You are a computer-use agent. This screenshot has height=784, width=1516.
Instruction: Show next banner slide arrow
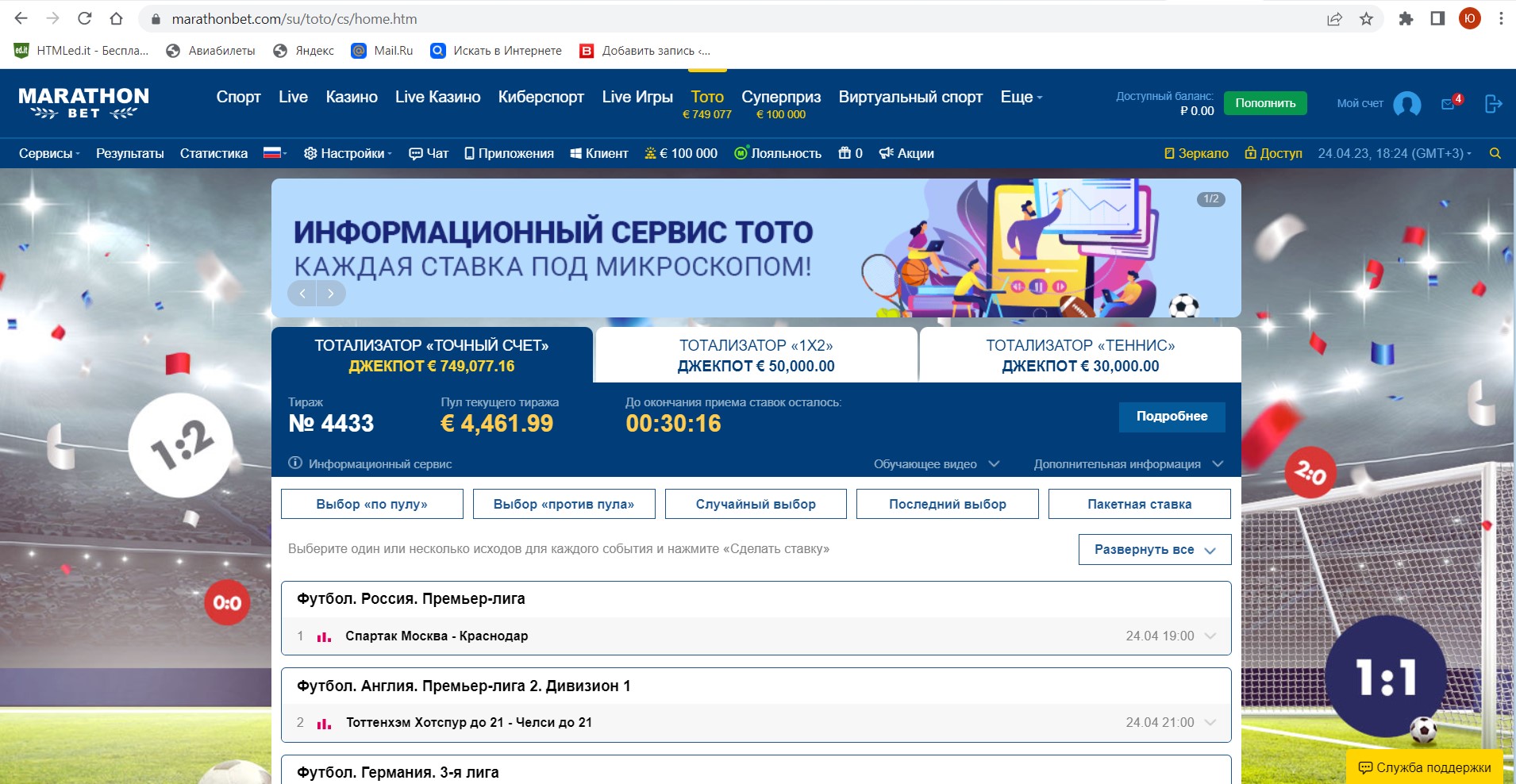coord(331,294)
